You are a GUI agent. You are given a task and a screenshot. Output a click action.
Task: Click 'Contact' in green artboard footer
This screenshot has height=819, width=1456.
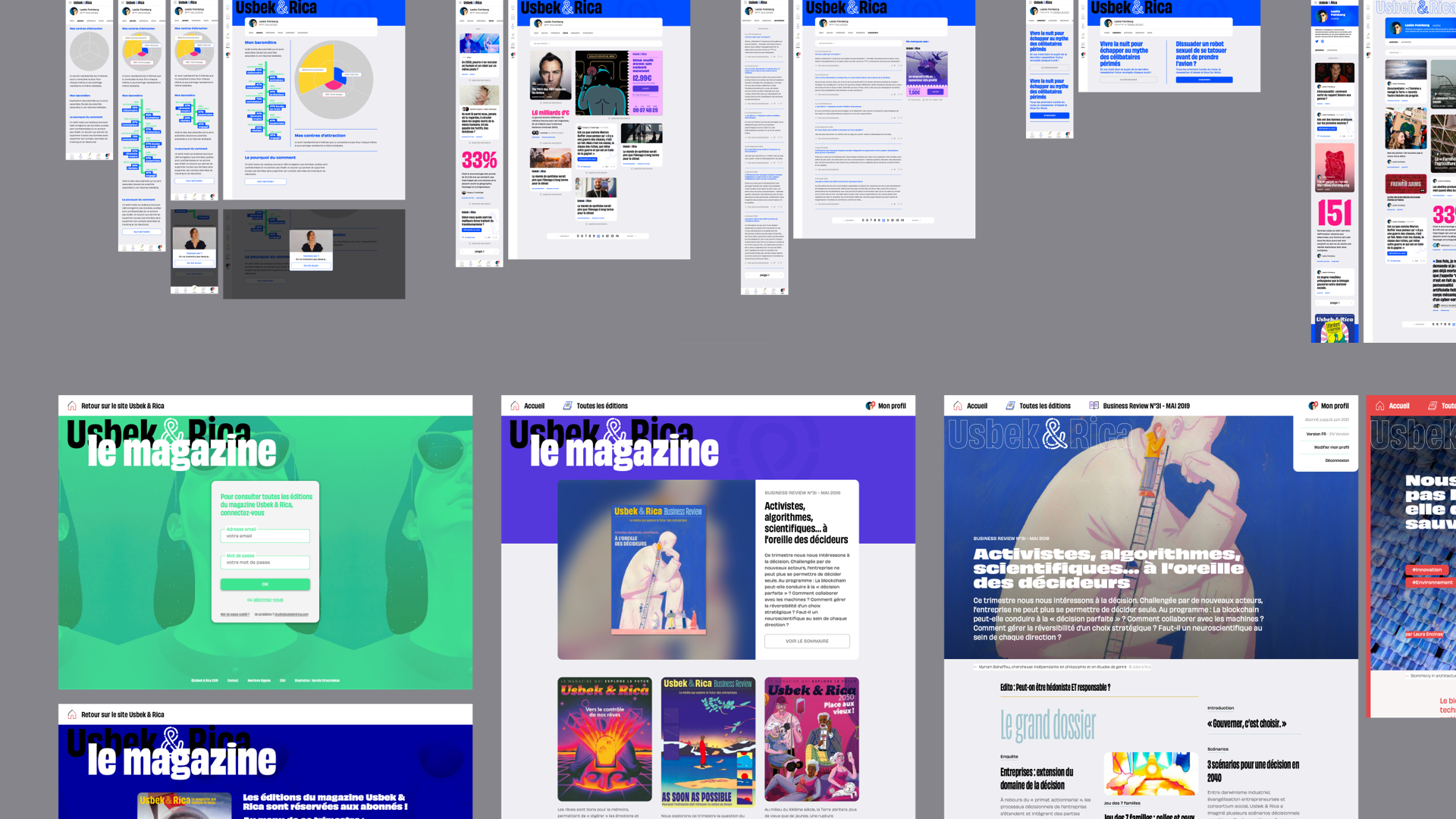coord(233,680)
